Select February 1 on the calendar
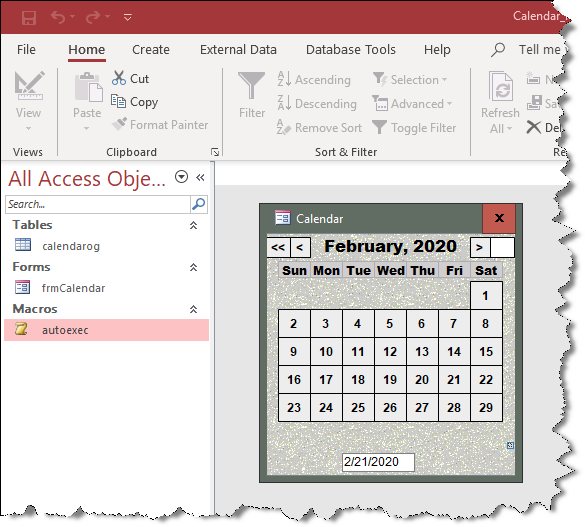Screen dimensions: 585x527 tap(486, 295)
